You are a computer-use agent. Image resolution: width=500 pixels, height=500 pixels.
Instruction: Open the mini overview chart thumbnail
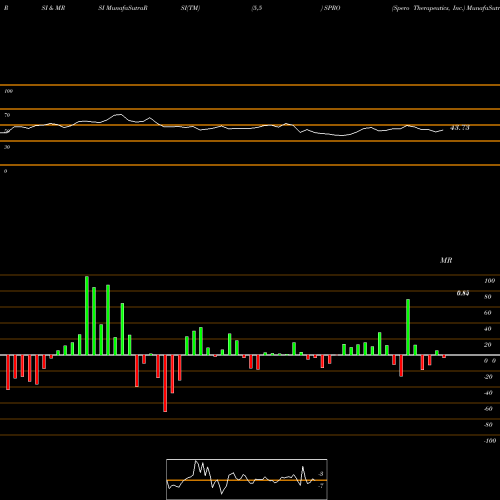tap(247, 479)
